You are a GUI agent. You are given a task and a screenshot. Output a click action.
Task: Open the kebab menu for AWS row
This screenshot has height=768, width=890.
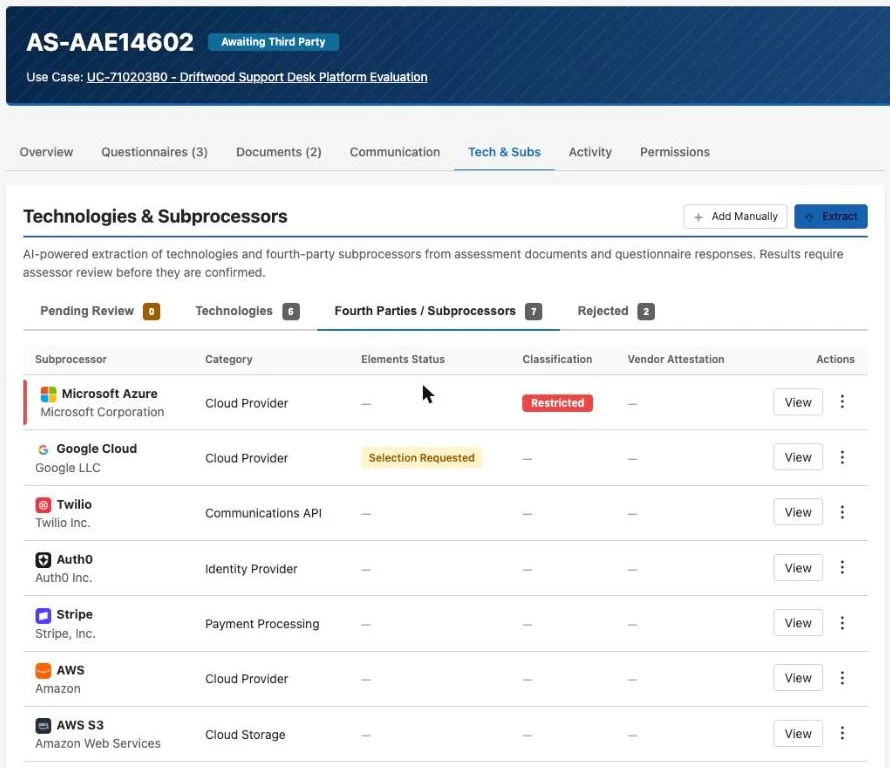[842, 678]
